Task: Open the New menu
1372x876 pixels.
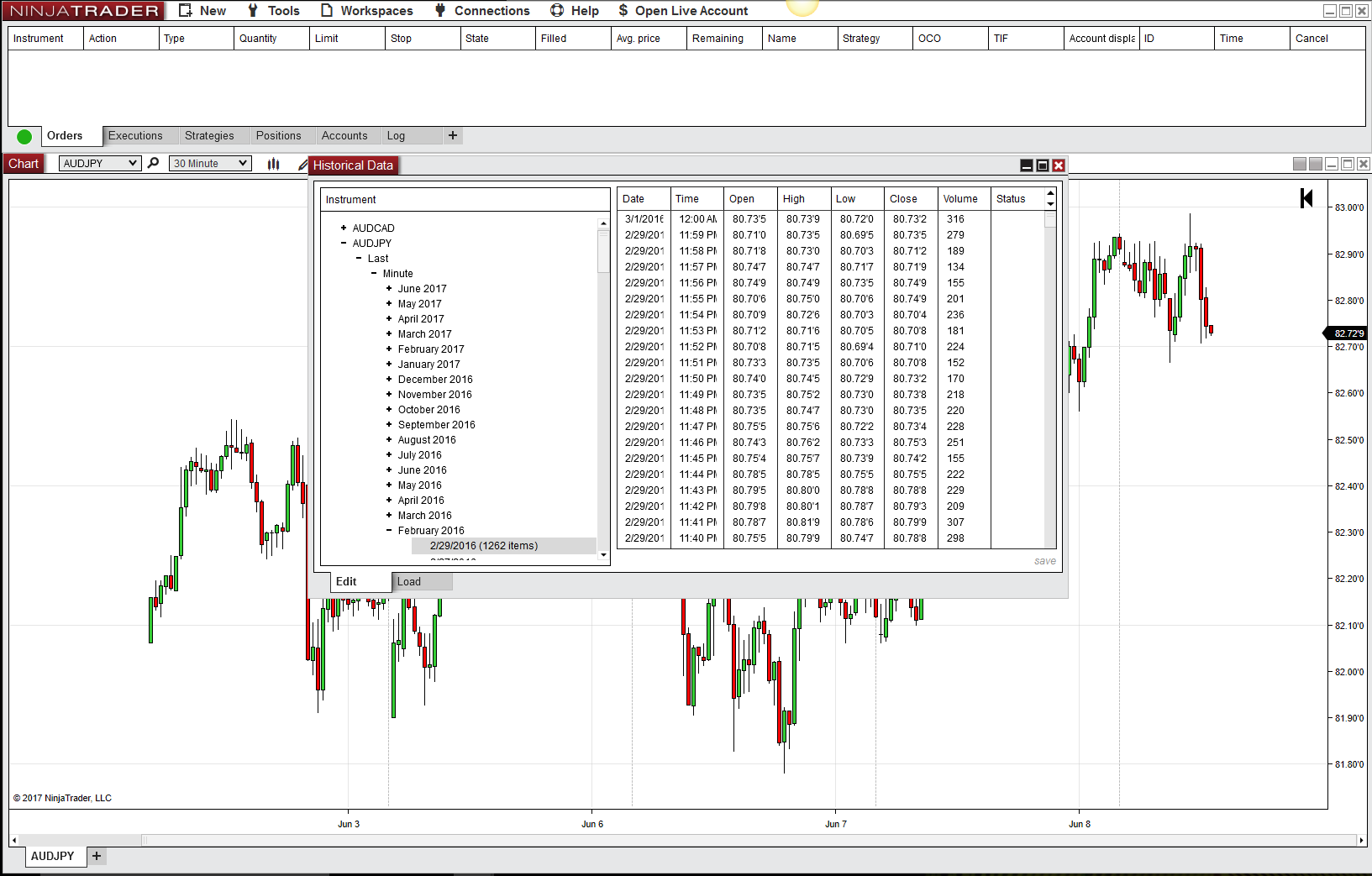Action: tap(202, 11)
